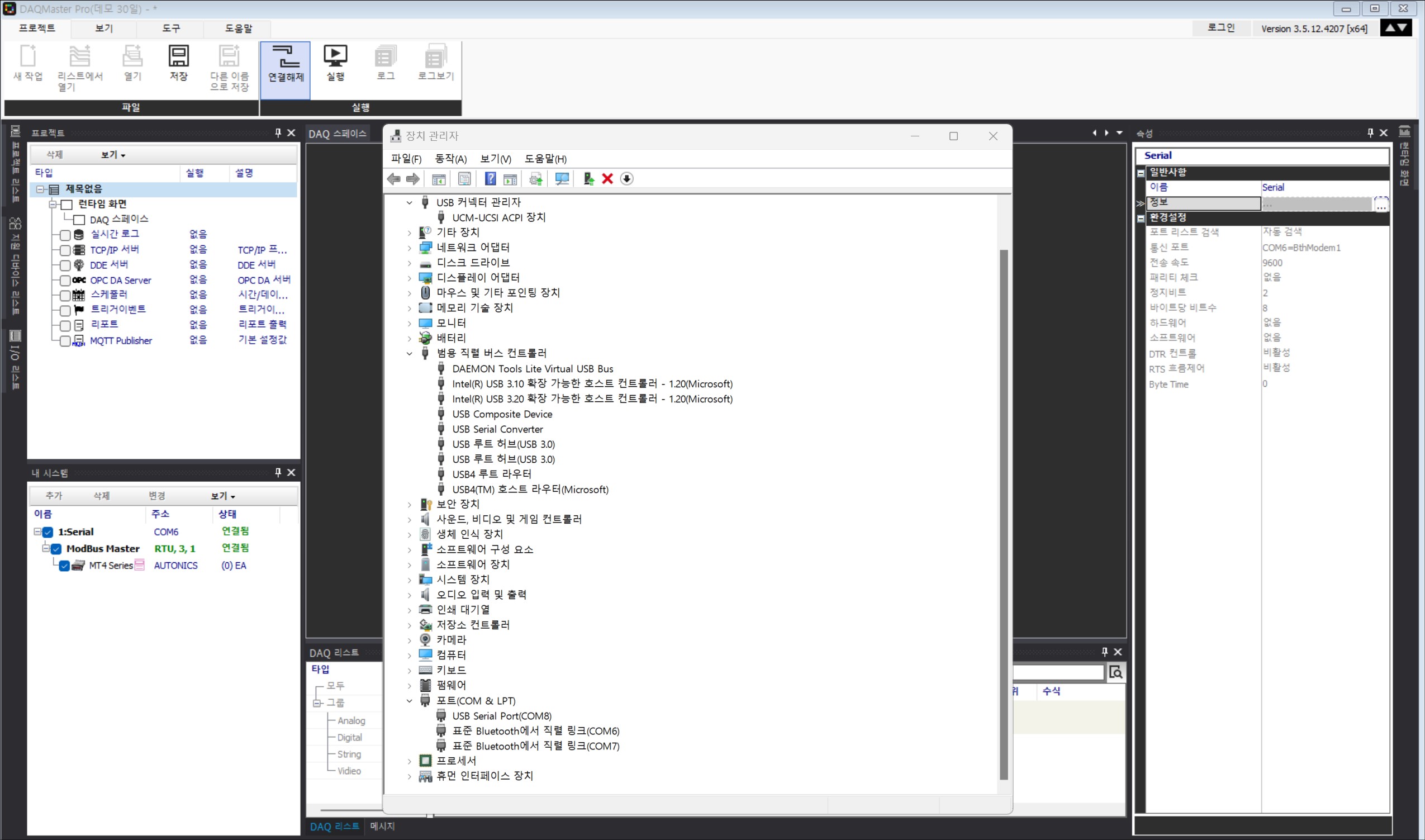Screen dimensions: 1425x840
Task: Open the 동작(A) menu in Device Manager
Action: [x=450, y=159]
